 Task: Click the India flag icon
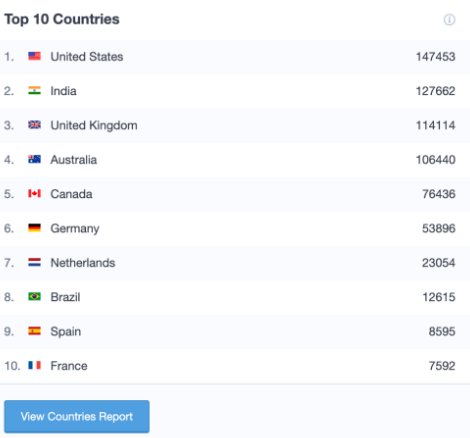pos(34,91)
